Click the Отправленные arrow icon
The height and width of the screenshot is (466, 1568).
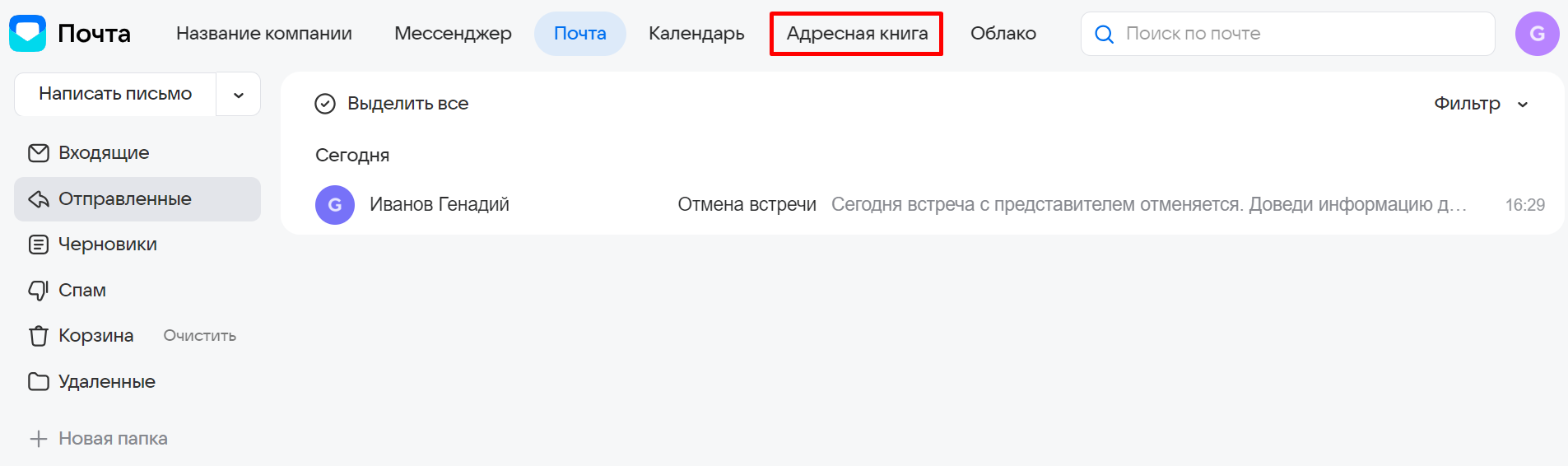pyautogui.click(x=39, y=199)
